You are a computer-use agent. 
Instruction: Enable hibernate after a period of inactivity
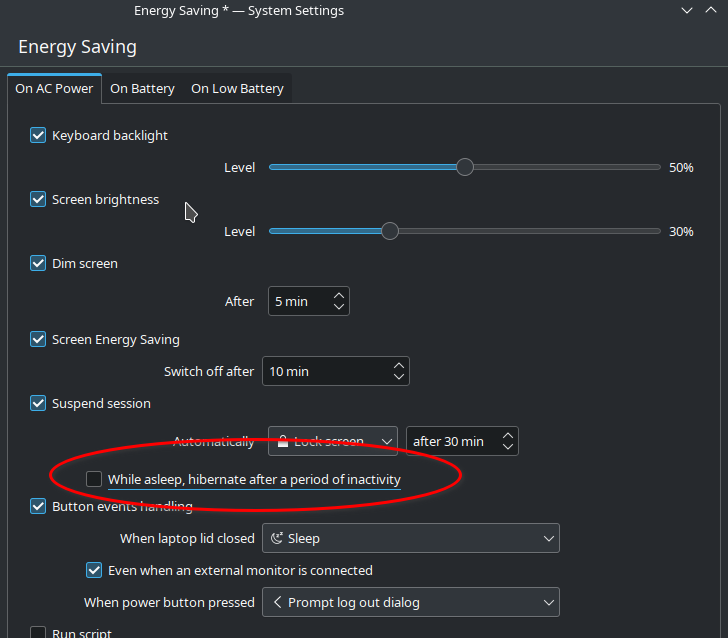tap(94, 479)
